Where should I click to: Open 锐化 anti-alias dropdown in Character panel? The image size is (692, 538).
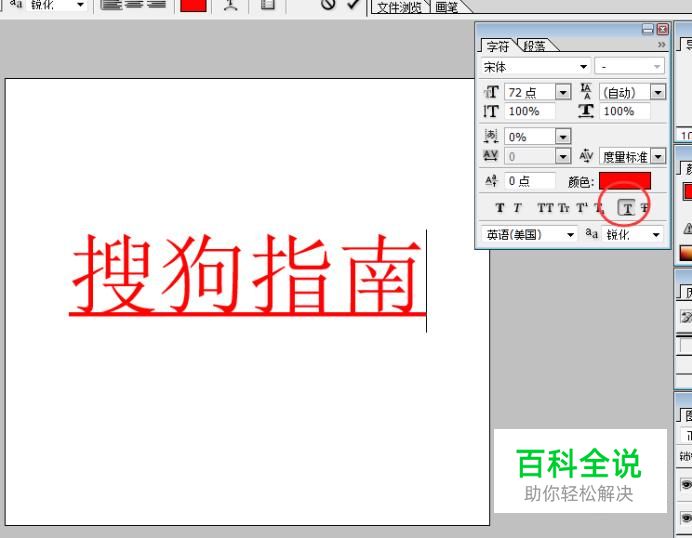[x=632, y=234]
